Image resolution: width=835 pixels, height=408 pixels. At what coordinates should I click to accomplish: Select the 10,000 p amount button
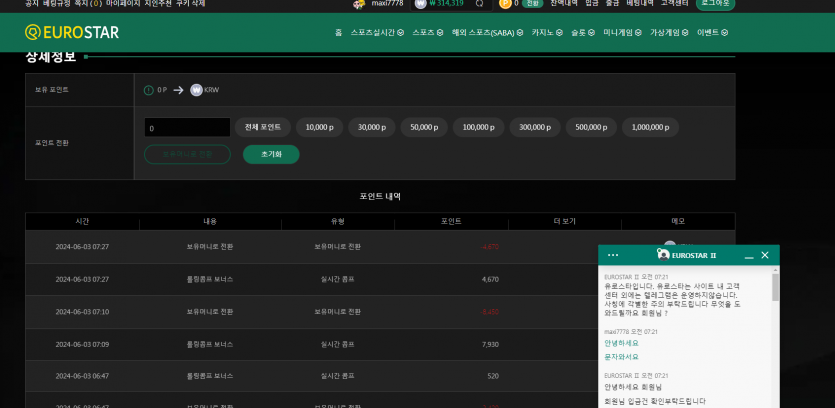320,127
